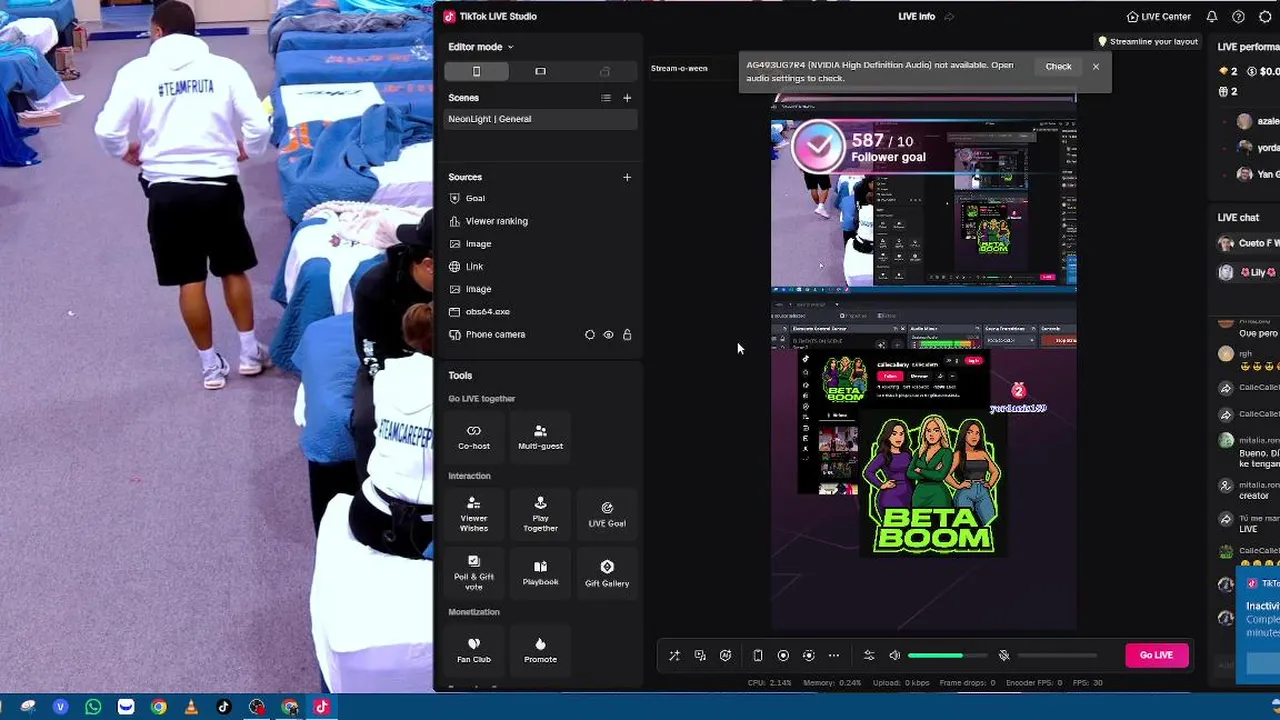
Task: Mute the speaker output audio icon
Action: (x=894, y=656)
